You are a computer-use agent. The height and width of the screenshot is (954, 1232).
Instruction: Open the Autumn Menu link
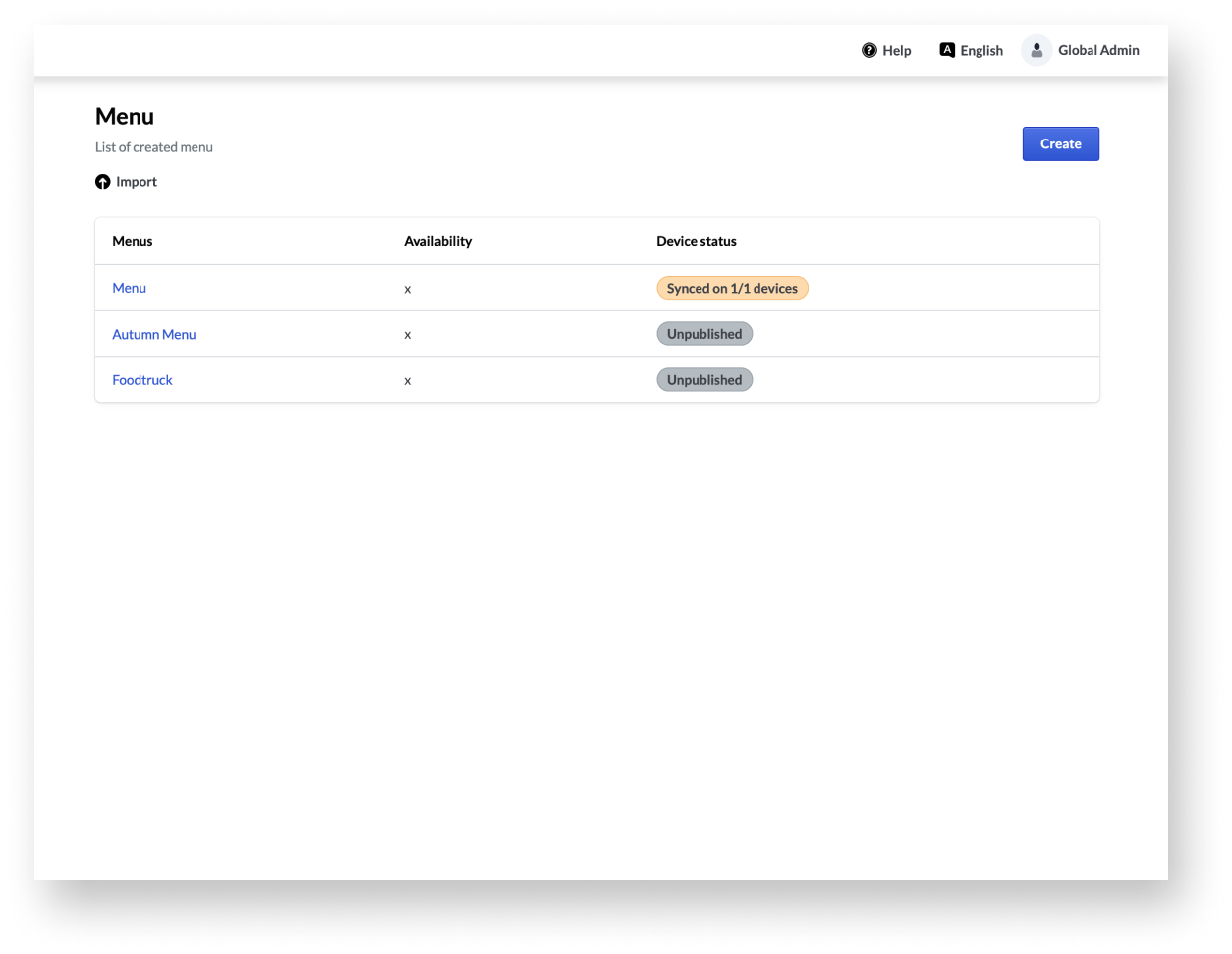[154, 334]
